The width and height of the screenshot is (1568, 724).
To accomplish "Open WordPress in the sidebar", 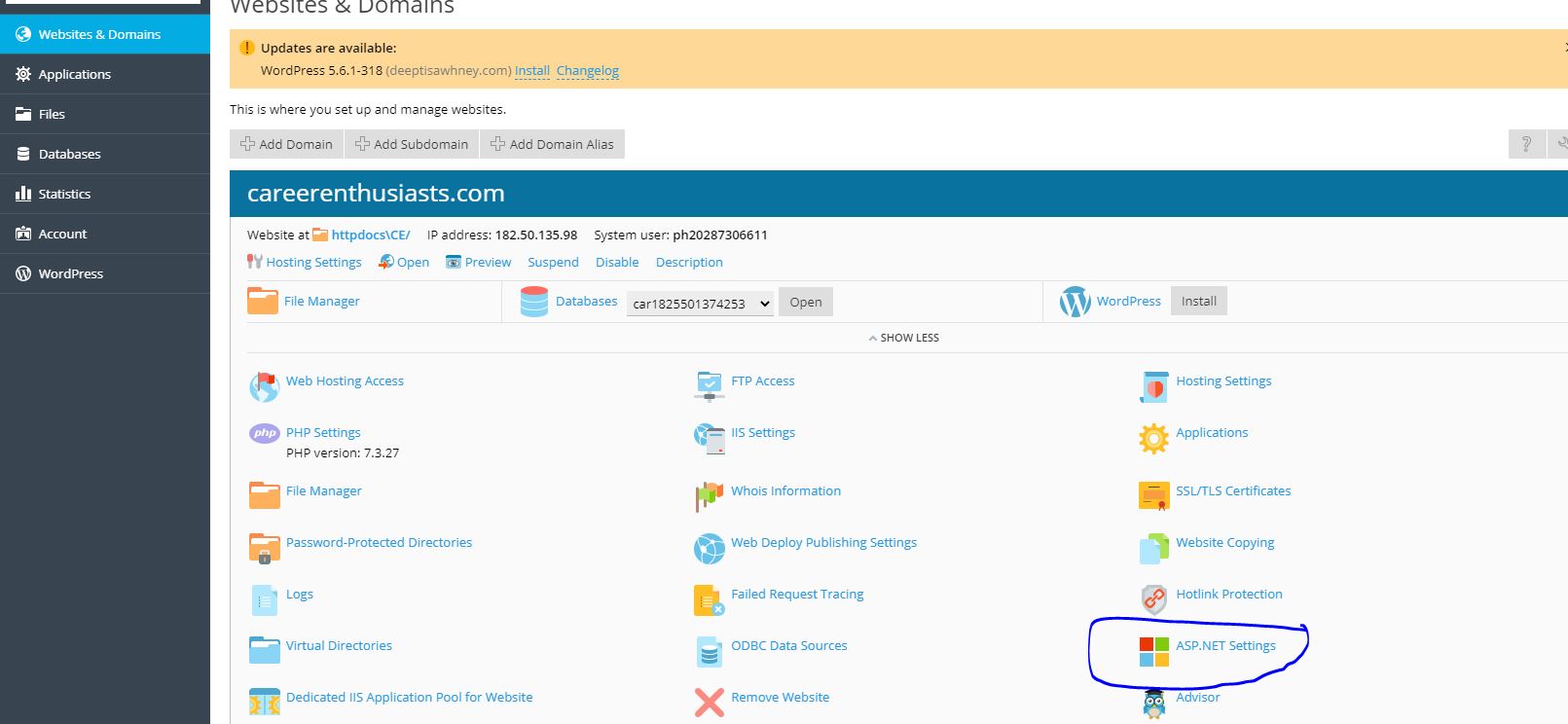I will [105, 273].
